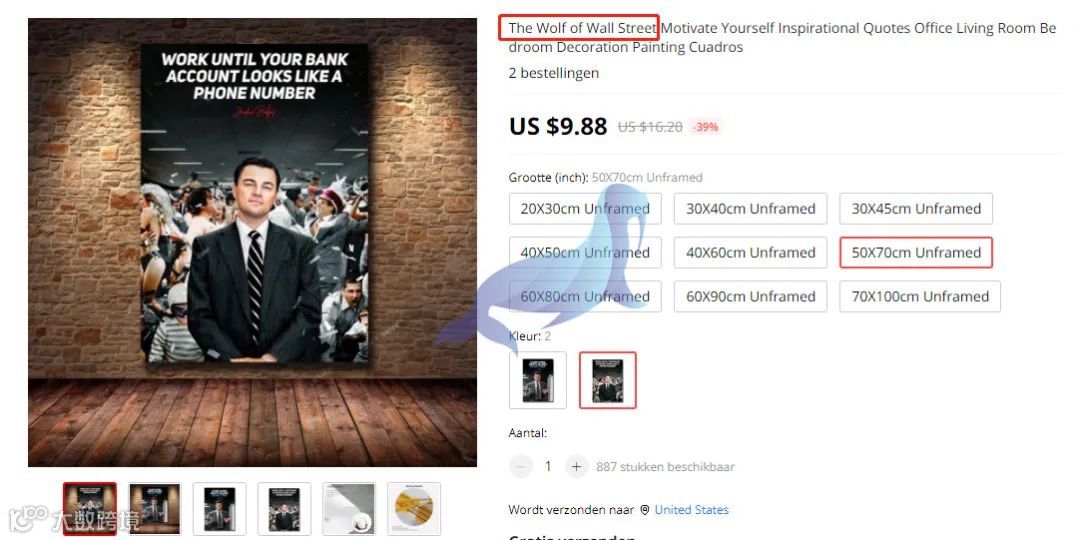Click the location pin icon beside United States
The image size is (1080, 540).
click(x=645, y=510)
